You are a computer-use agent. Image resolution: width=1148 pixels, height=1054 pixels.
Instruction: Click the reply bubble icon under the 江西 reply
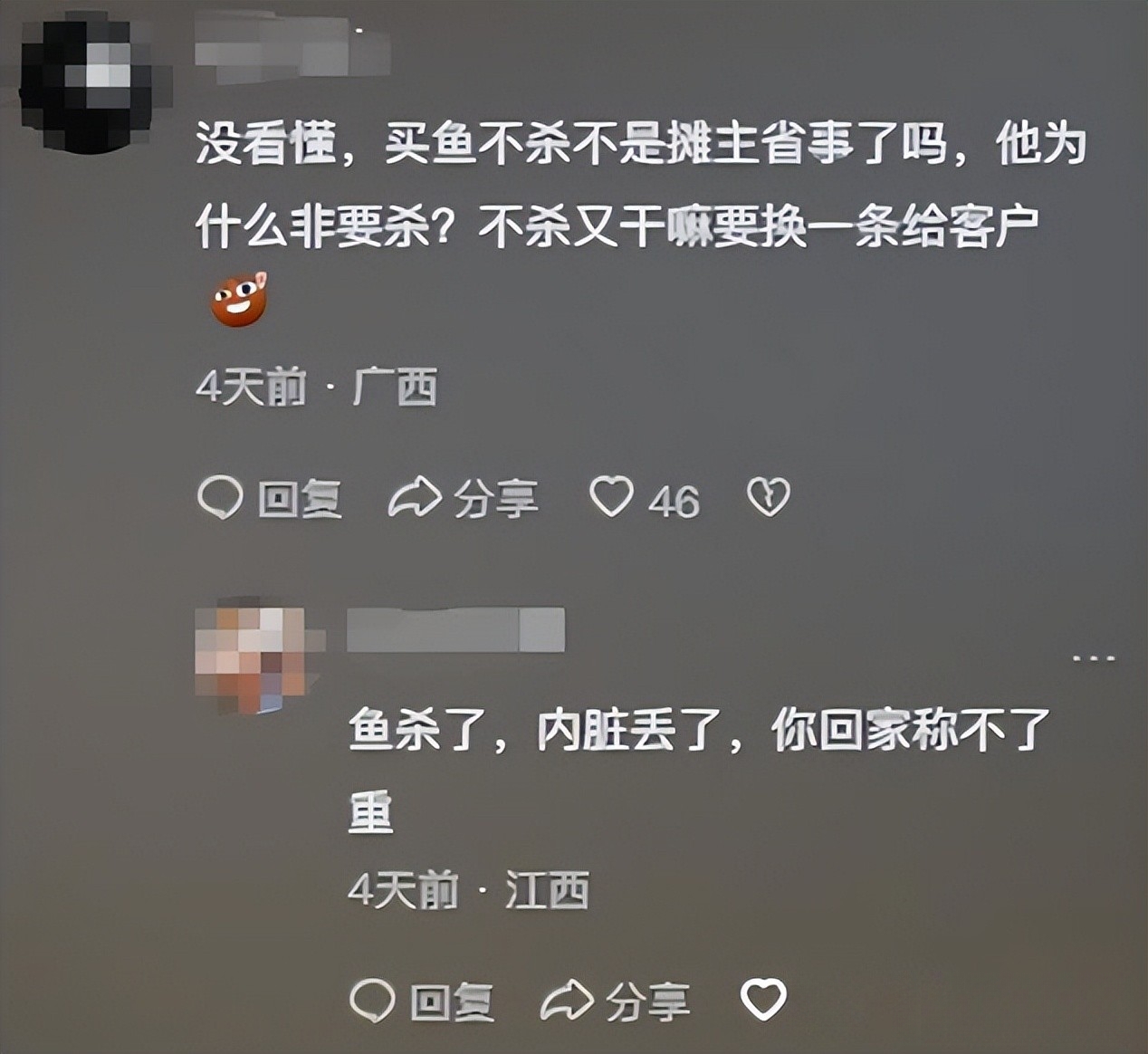coord(372,1001)
